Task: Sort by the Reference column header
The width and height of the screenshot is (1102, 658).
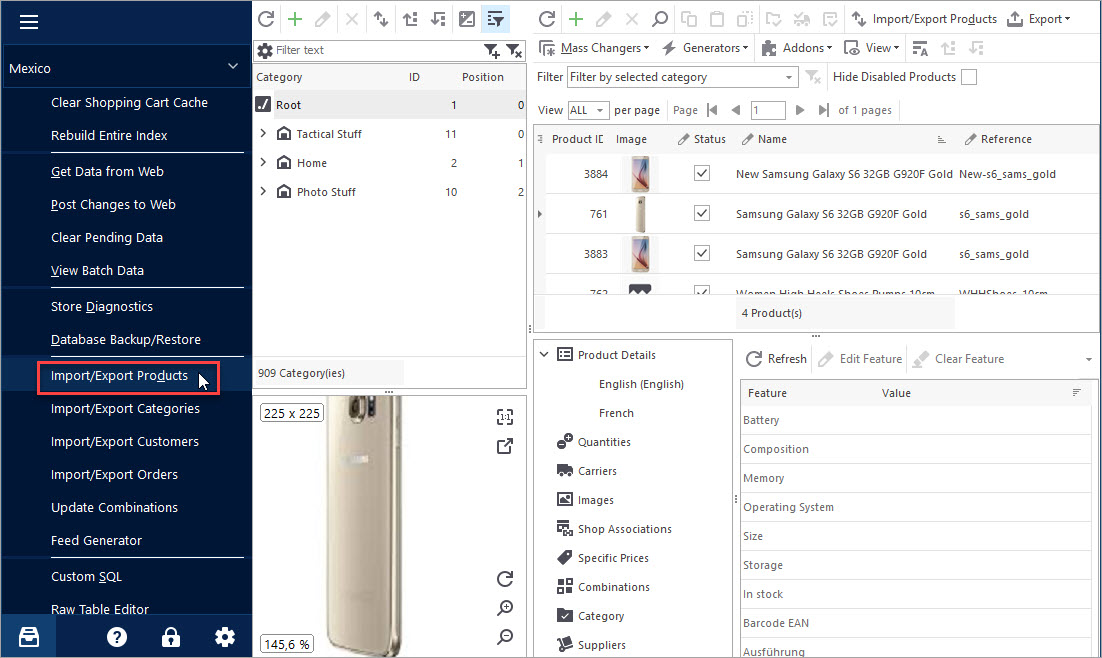Action: [1006, 139]
